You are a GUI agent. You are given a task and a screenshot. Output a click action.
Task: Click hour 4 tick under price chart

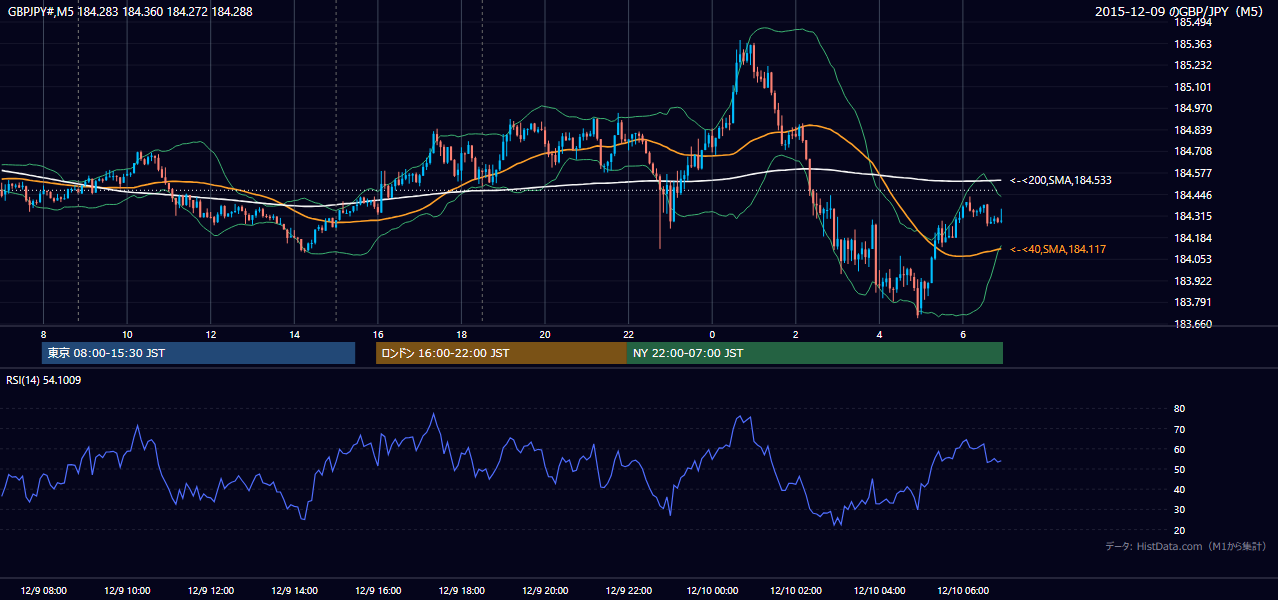[x=879, y=334]
